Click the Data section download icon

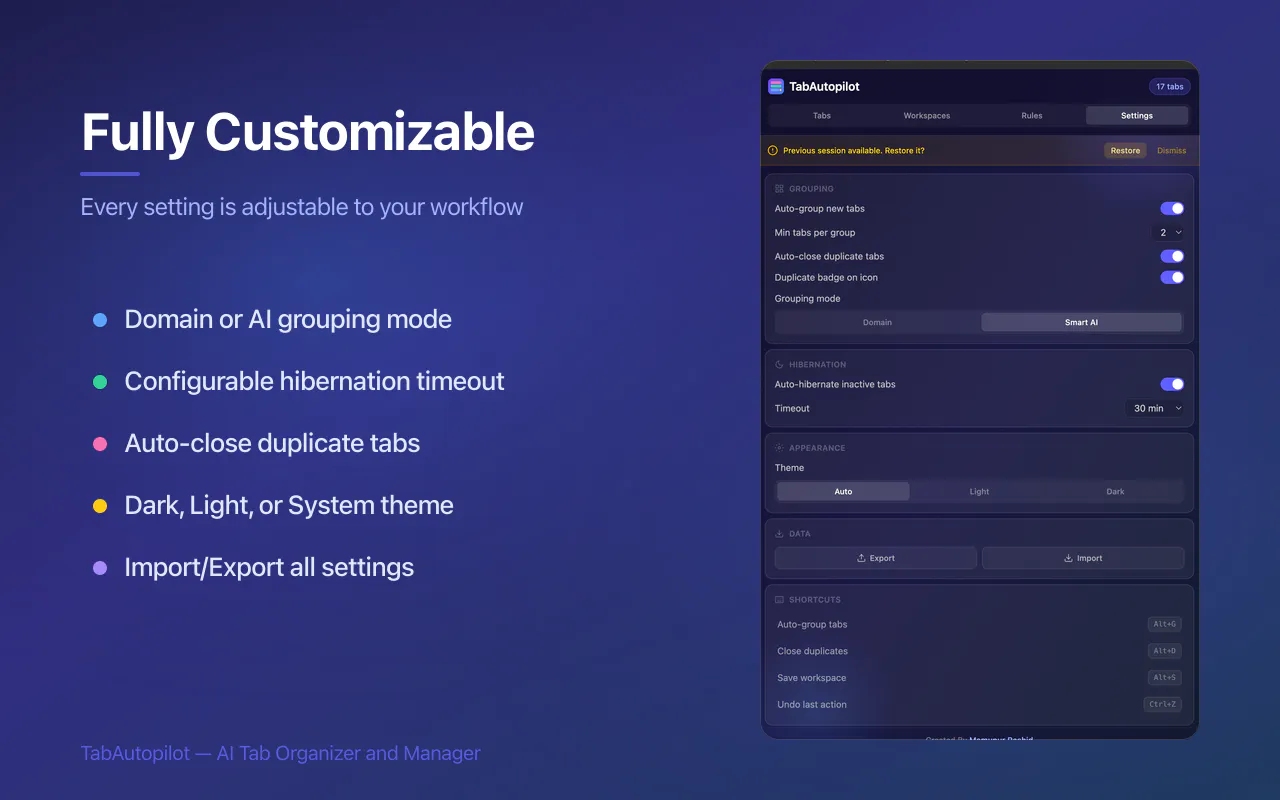[779, 534]
